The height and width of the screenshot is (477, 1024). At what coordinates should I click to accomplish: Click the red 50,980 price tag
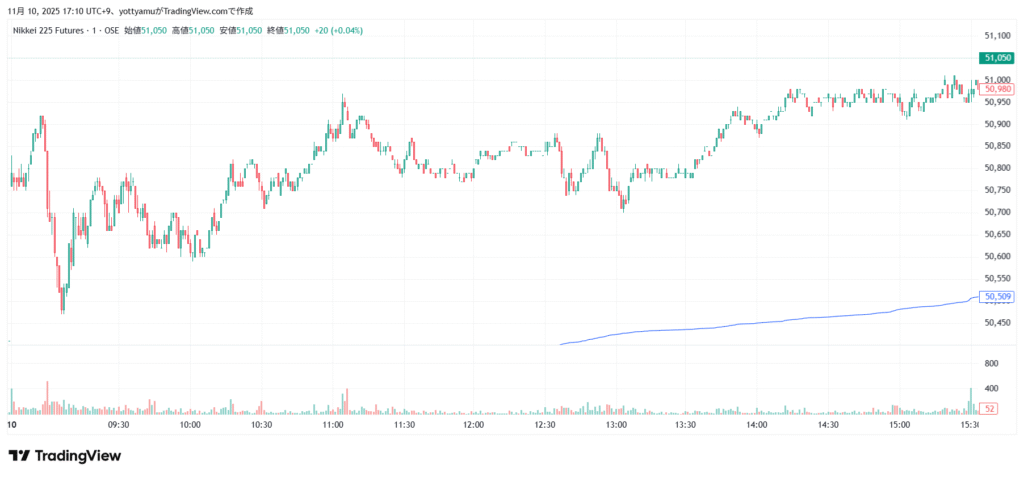click(x=998, y=90)
